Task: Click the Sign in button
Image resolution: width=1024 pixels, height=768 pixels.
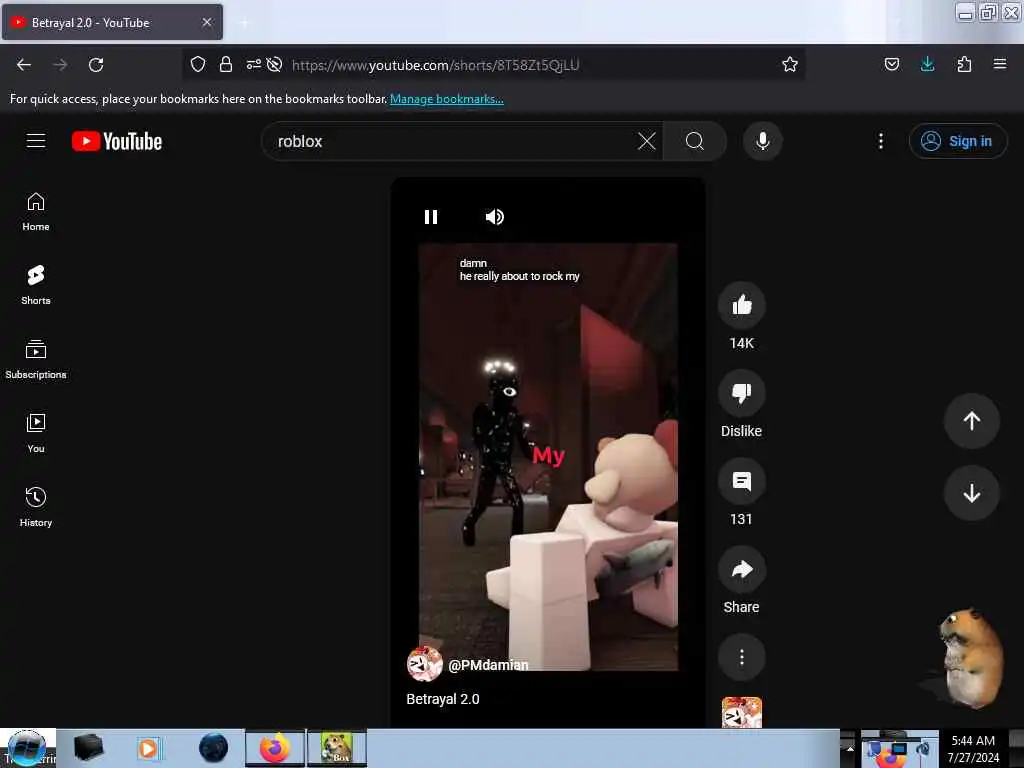Action: 957,141
